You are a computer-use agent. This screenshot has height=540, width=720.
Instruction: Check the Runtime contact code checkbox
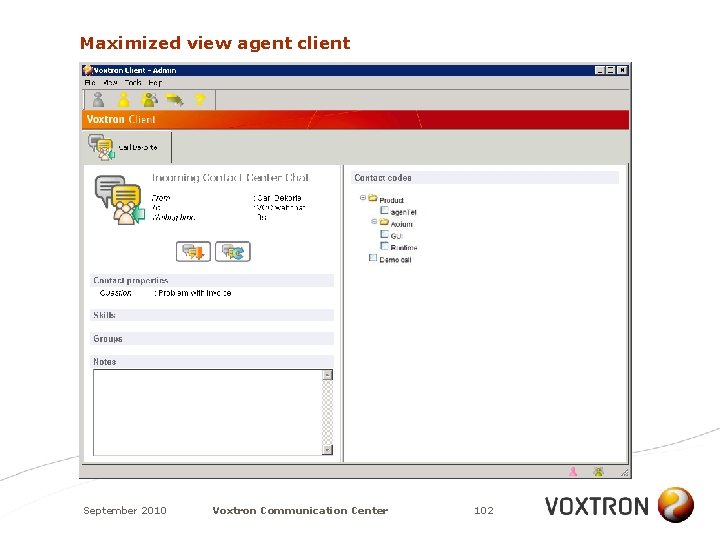[385, 246]
